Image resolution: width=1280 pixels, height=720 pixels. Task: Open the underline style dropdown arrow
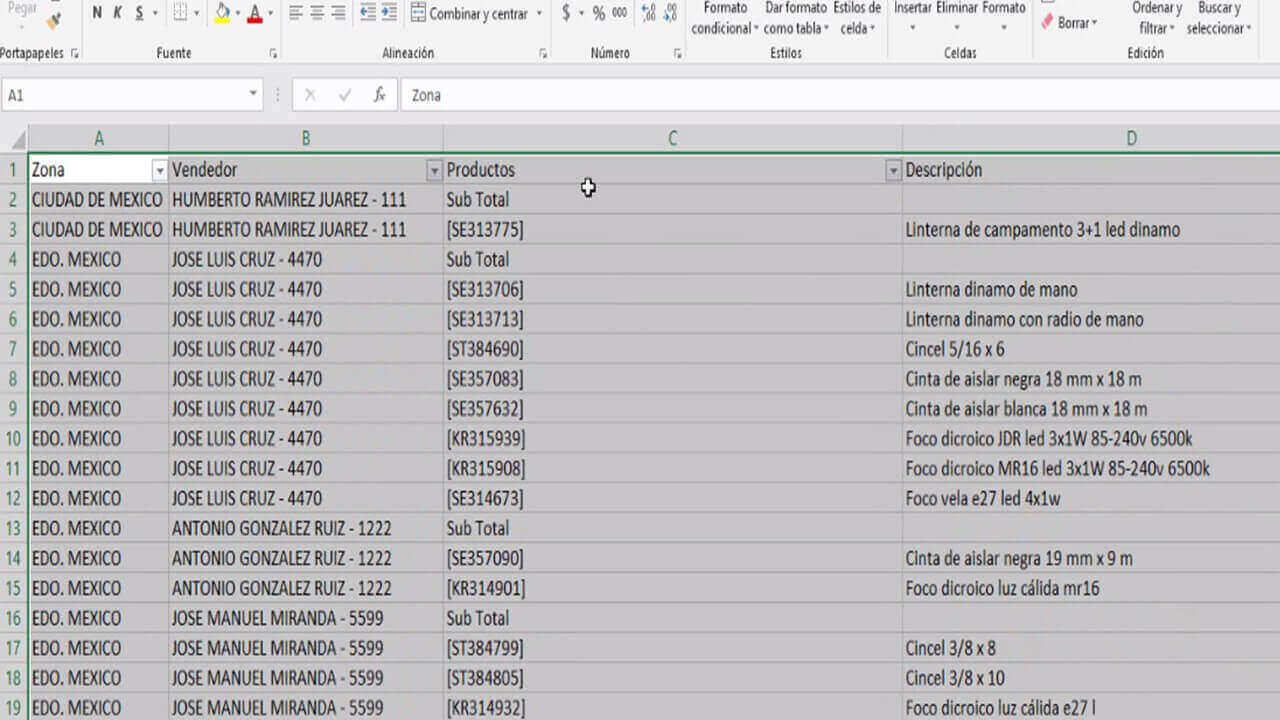coord(155,14)
